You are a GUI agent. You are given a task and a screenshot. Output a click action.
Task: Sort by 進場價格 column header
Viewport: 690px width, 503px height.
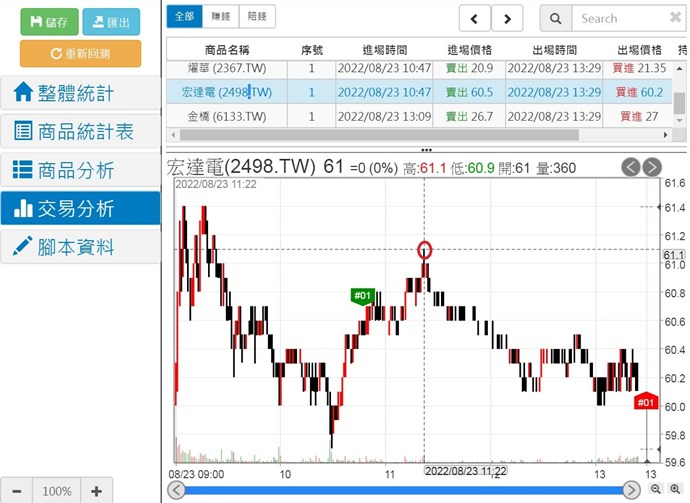pos(470,50)
